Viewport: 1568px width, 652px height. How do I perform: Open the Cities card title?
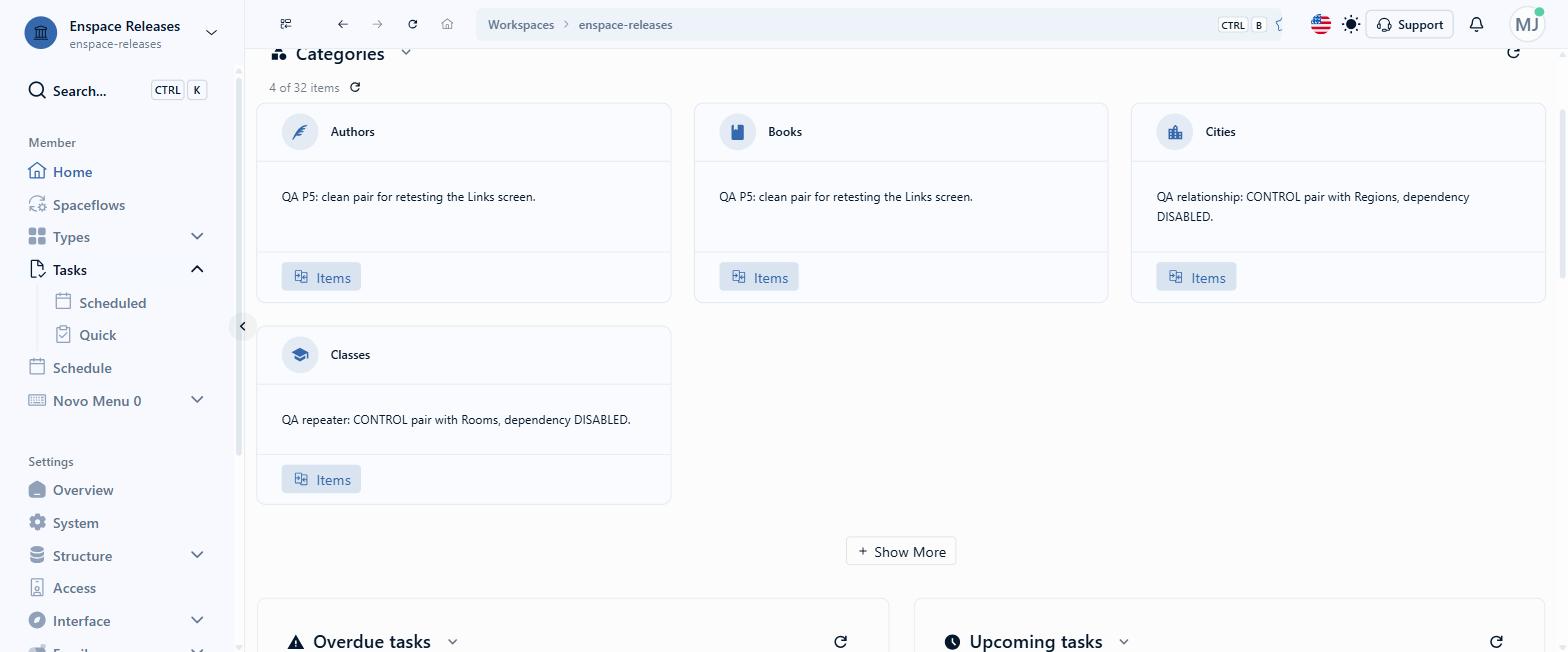(x=1220, y=132)
